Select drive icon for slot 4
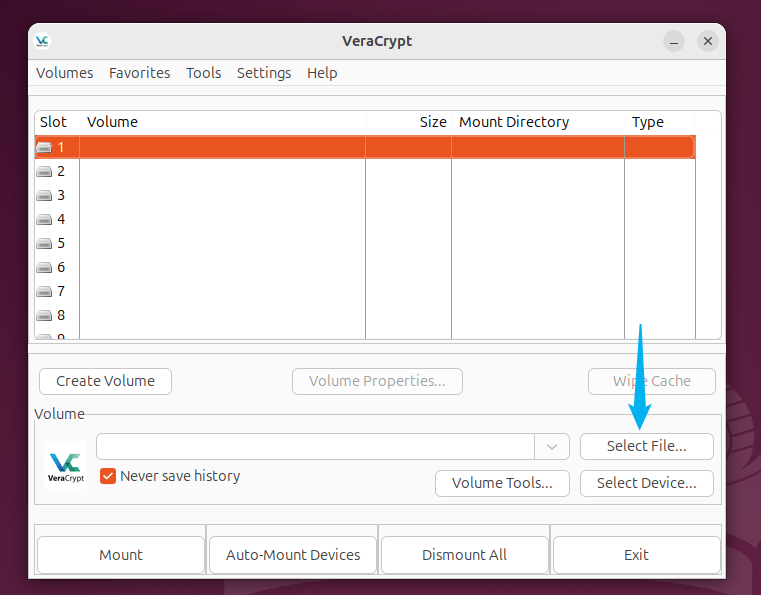 pos(44,219)
